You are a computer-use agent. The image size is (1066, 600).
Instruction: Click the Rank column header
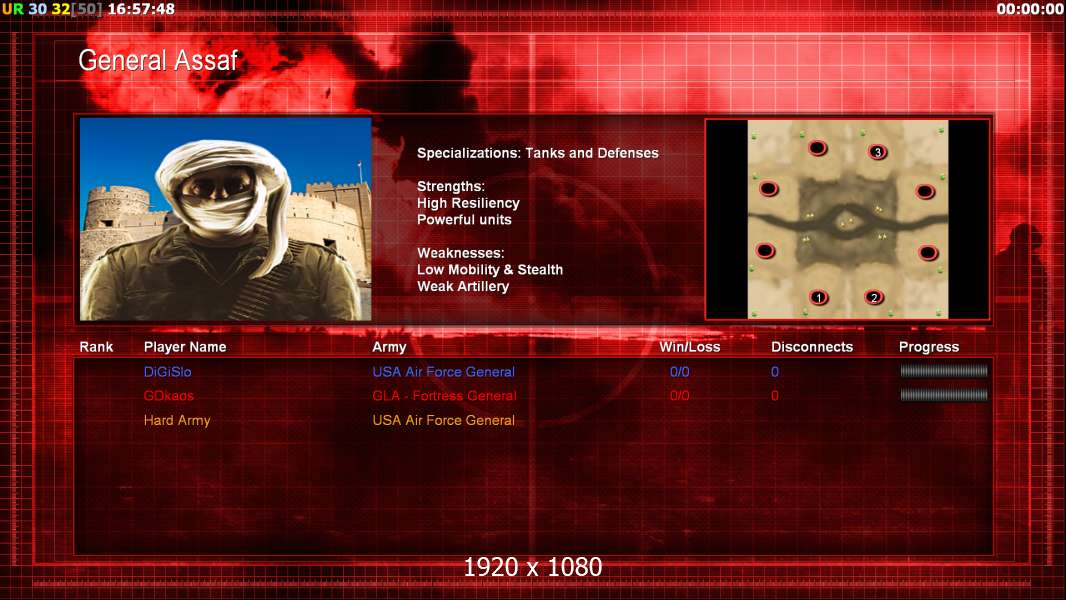(x=96, y=347)
